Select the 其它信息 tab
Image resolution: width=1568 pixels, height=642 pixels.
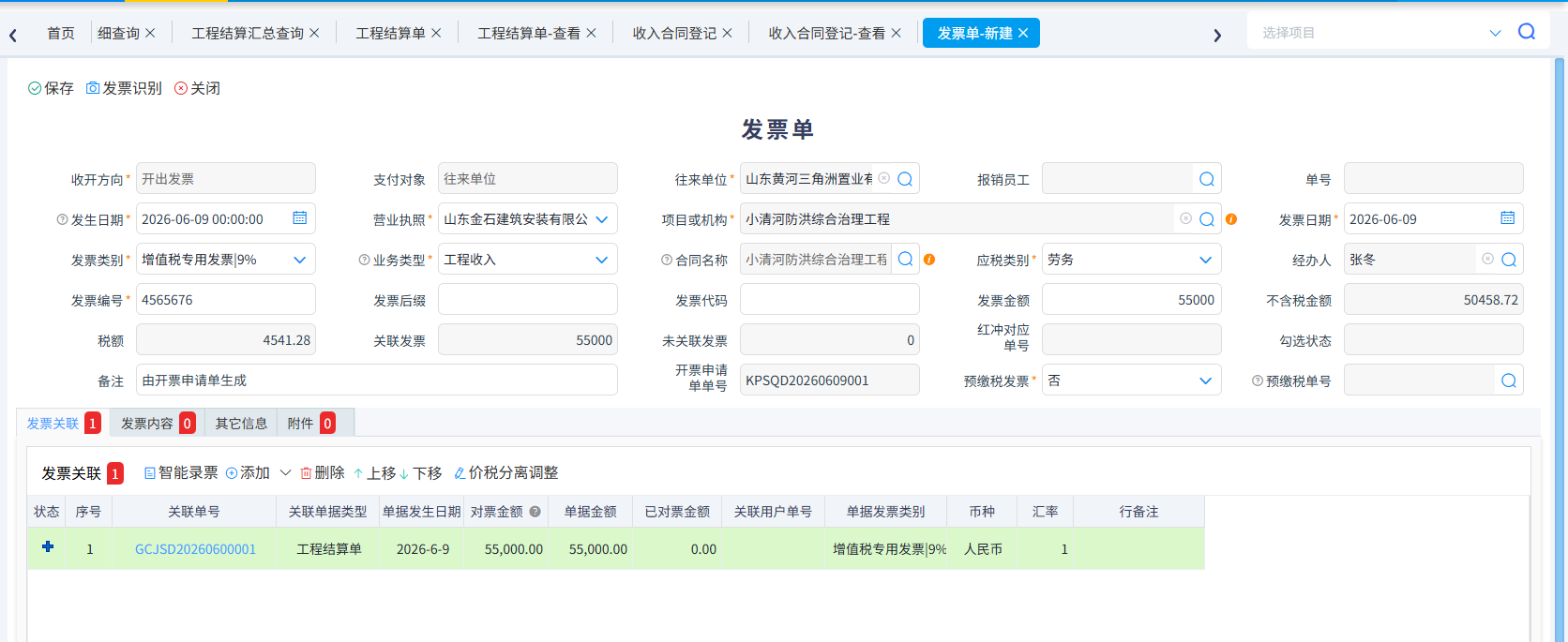click(241, 424)
